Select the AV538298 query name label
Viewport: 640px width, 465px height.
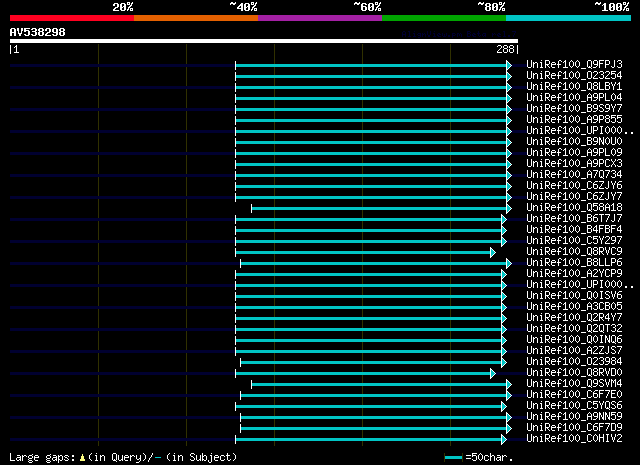(x=38, y=32)
